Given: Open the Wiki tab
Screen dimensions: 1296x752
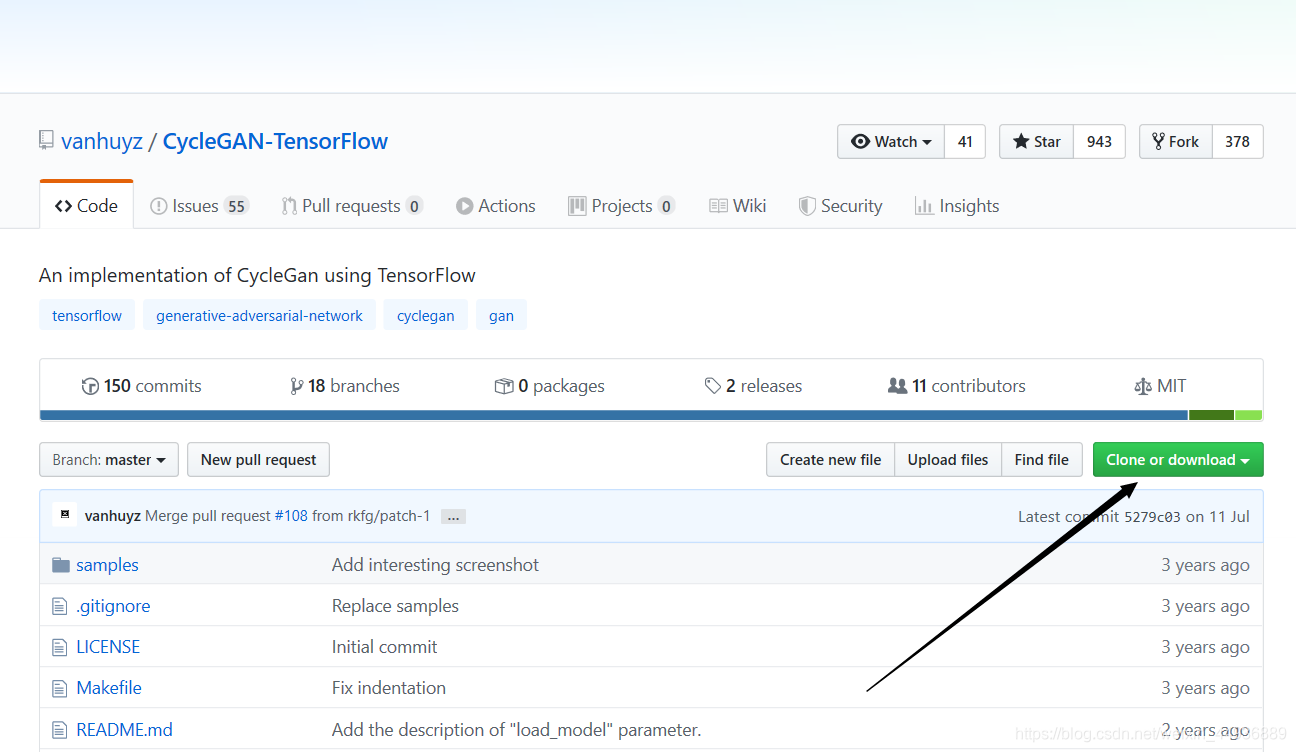Looking at the screenshot, I should click(738, 206).
